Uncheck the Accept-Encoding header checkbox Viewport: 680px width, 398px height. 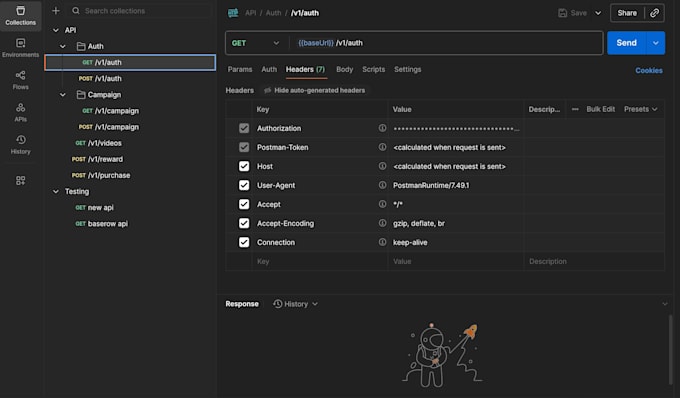tap(244, 223)
